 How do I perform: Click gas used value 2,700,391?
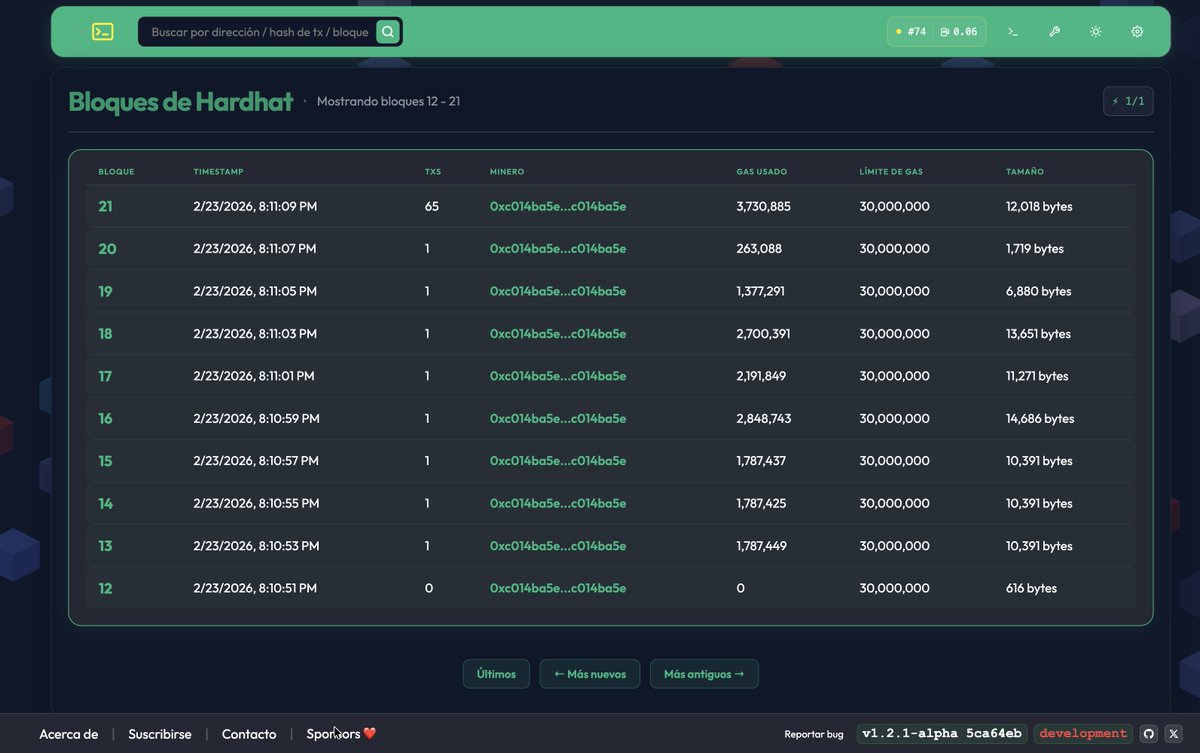coord(764,334)
